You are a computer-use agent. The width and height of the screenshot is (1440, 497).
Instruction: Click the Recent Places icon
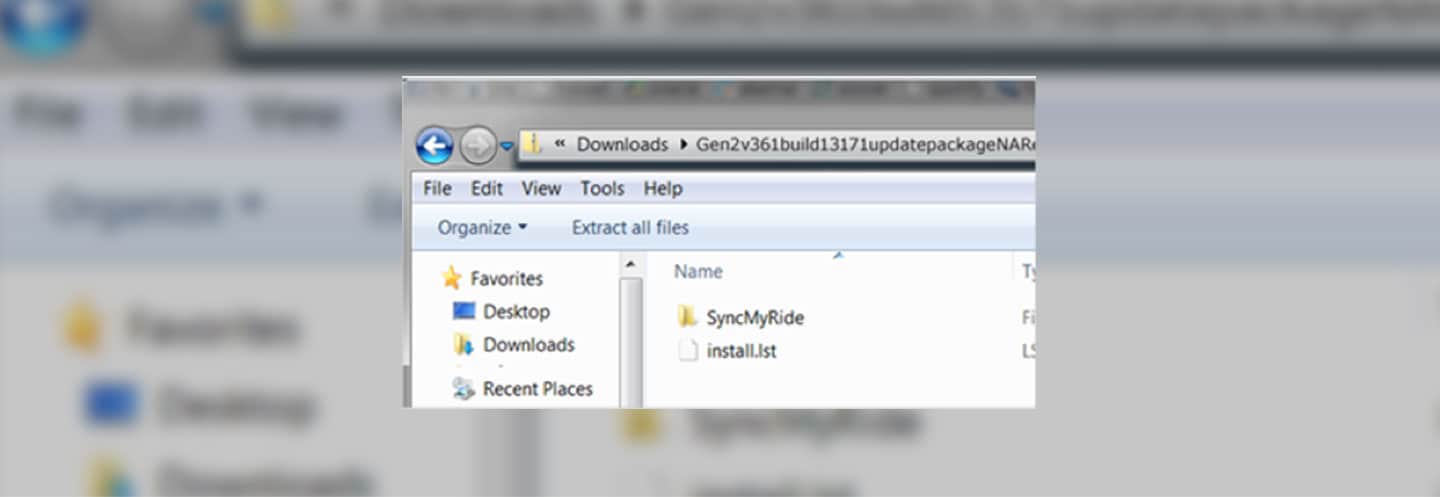(464, 389)
